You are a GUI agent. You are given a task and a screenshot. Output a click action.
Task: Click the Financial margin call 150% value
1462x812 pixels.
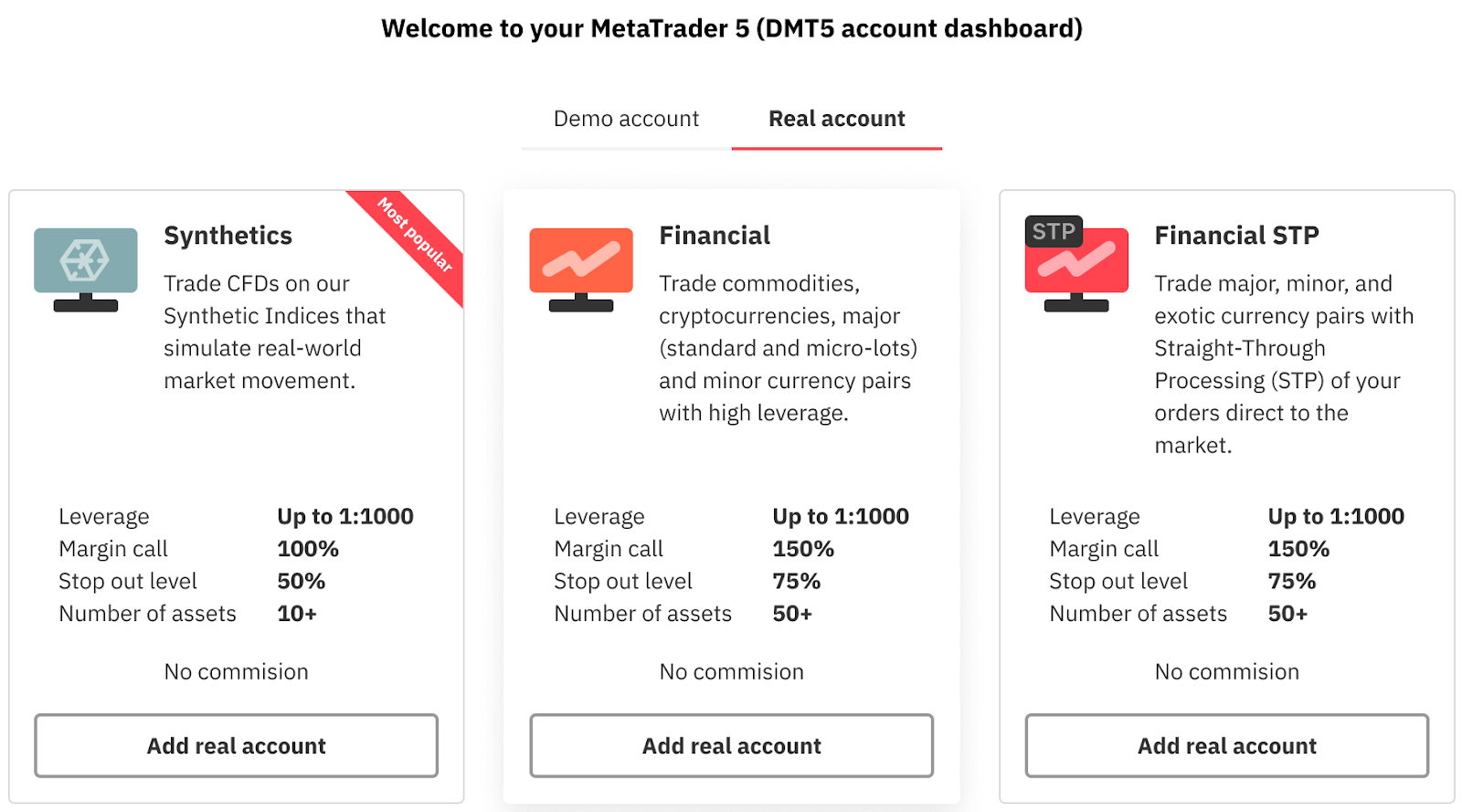pyautogui.click(x=803, y=549)
